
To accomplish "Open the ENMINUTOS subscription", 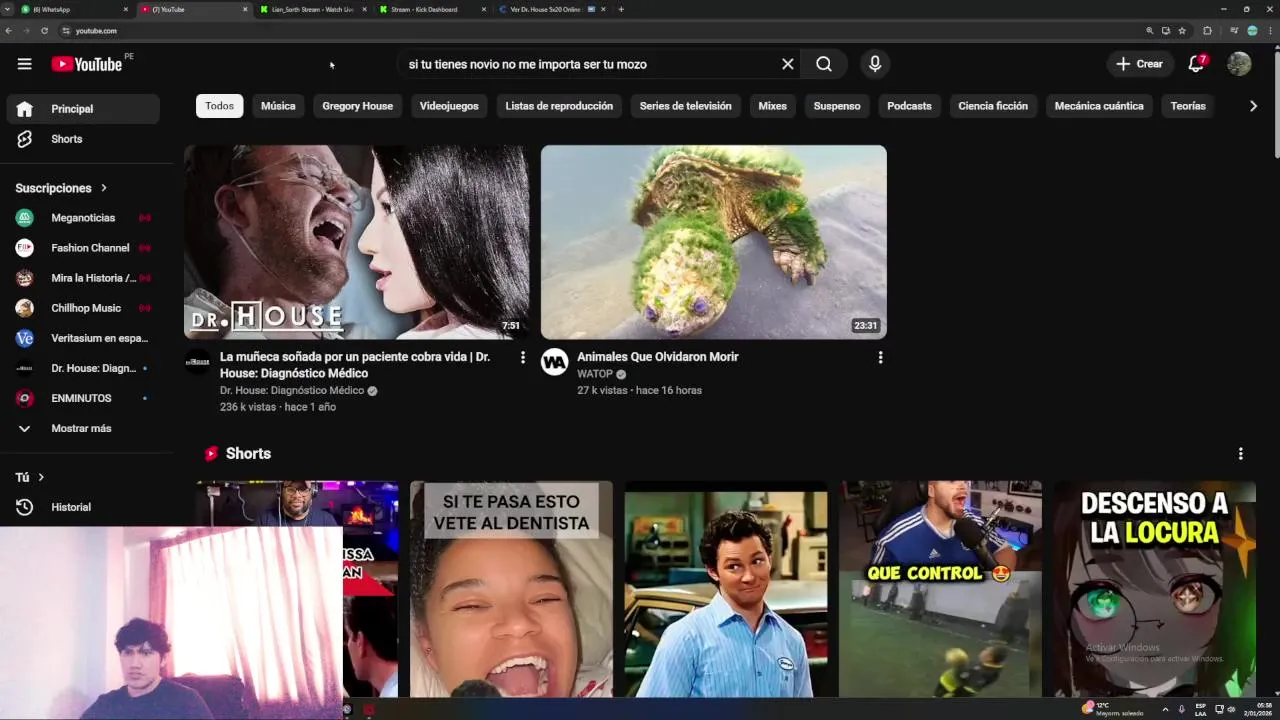I will tap(83, 398).
